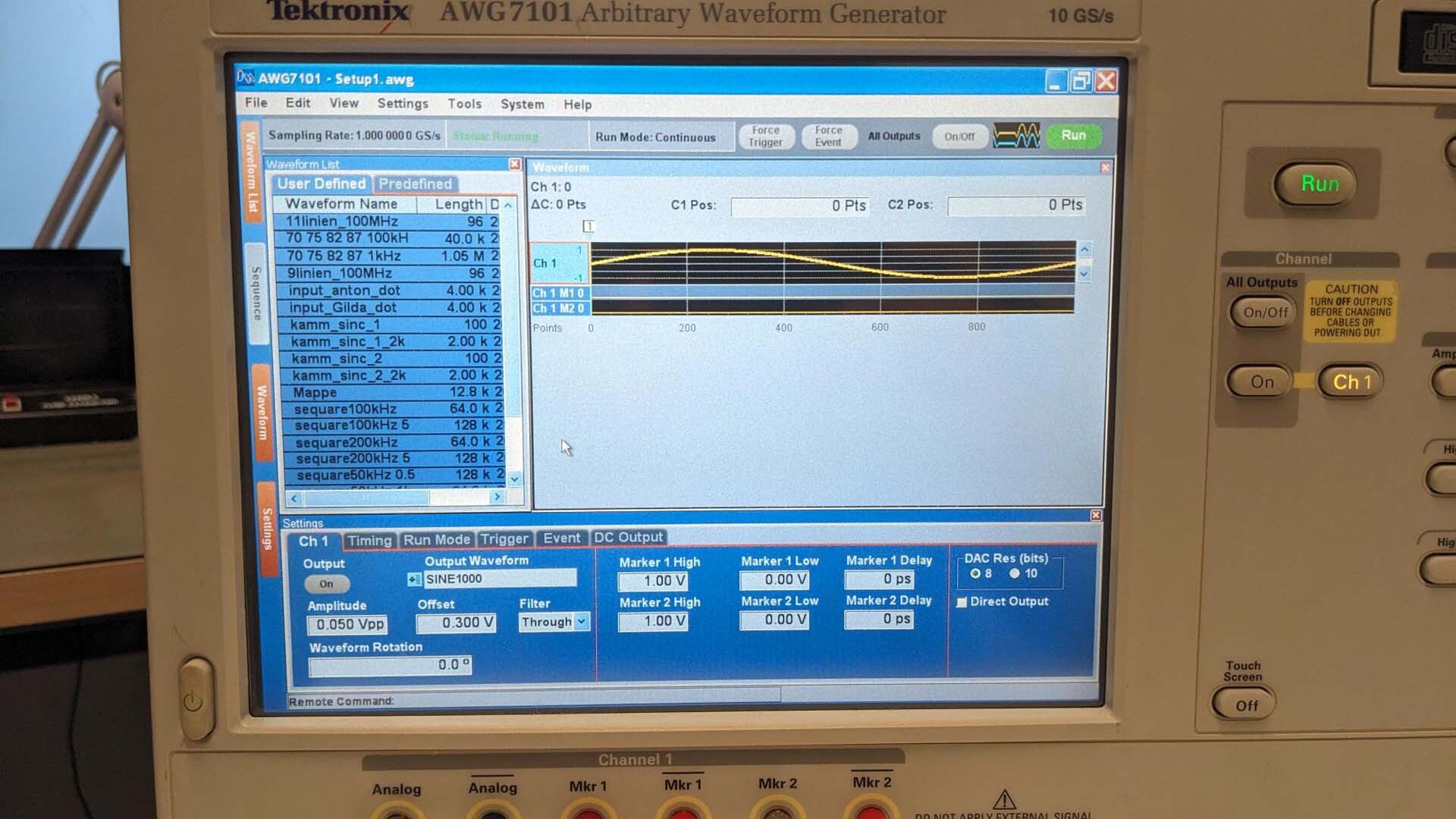Open the Edit menu

click(x=298, y=103)
